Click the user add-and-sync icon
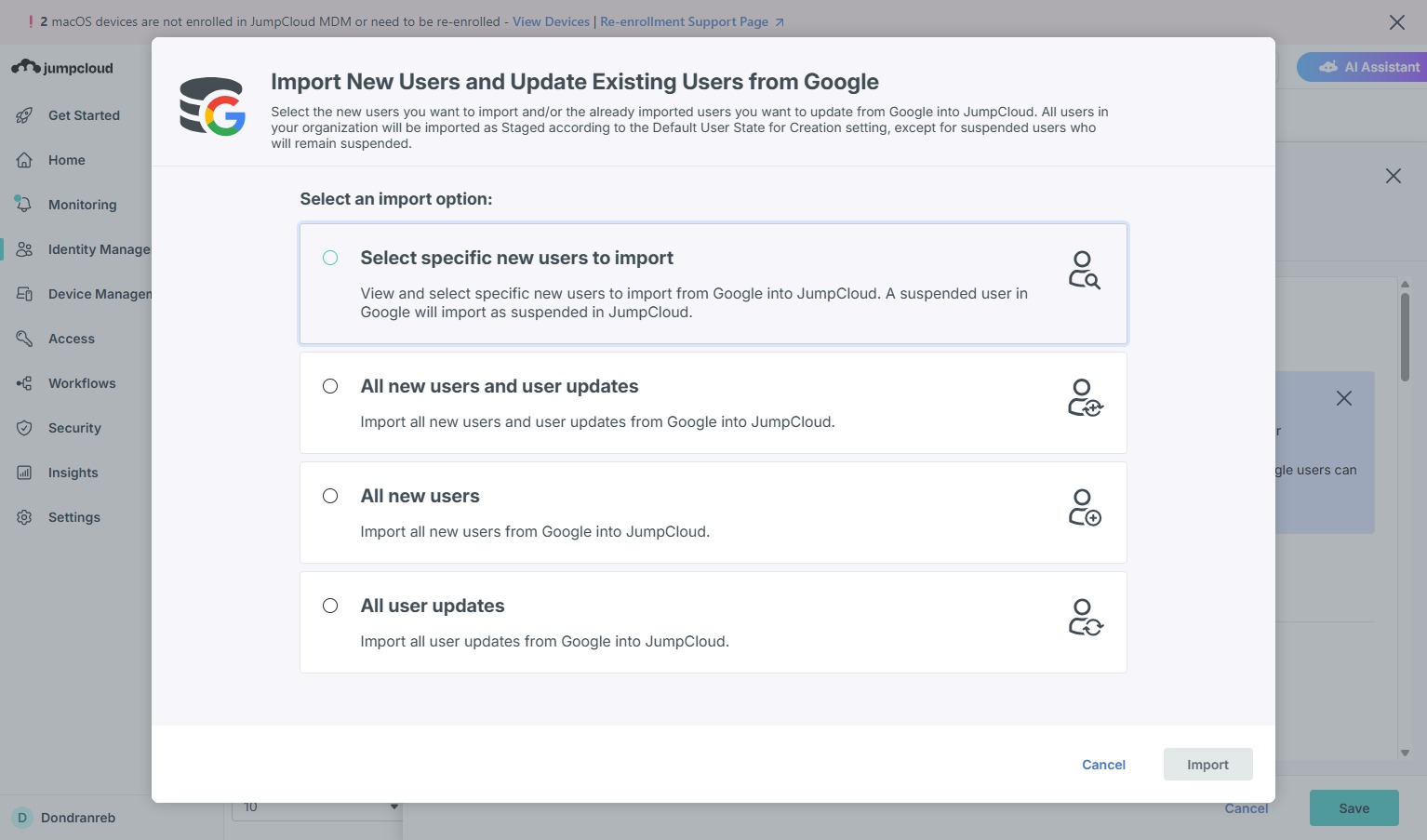The height and width of the screenshot is (840, 1427). 1085,397
